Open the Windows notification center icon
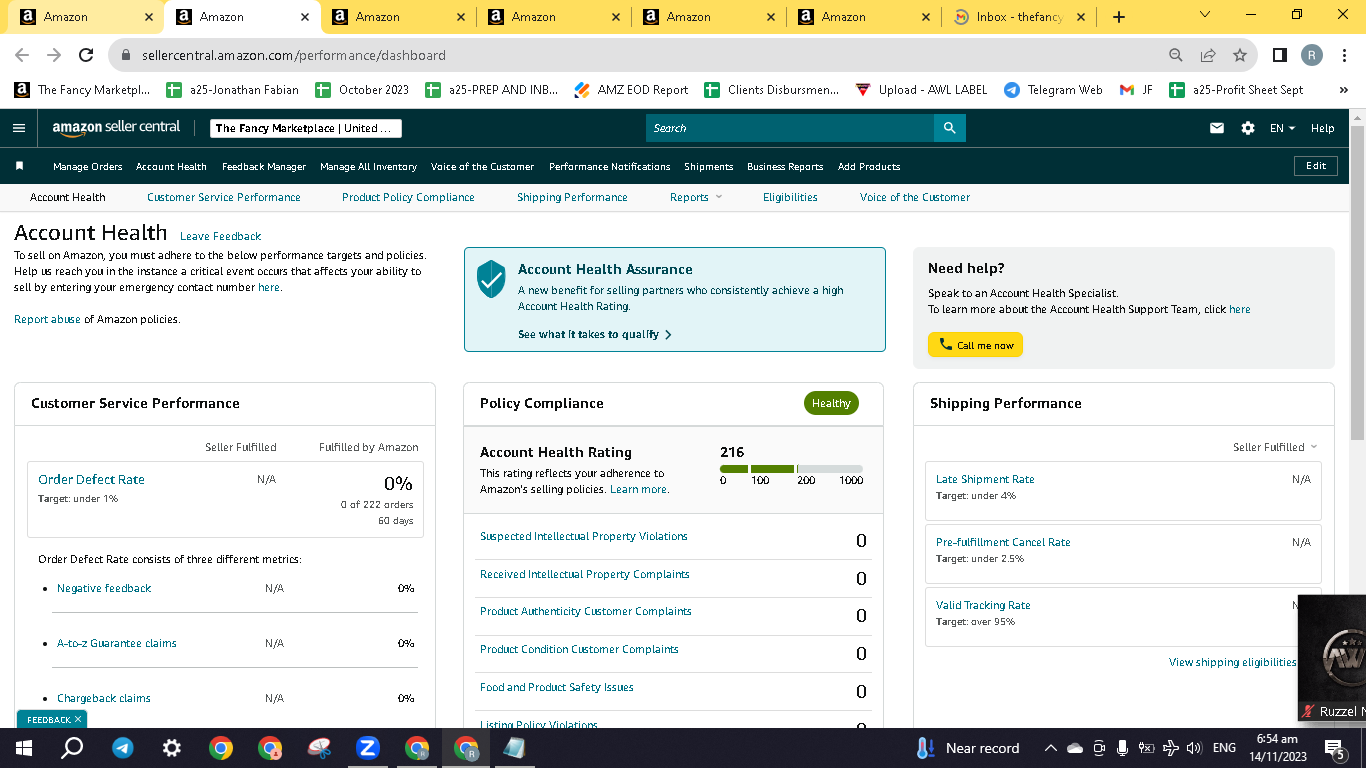Screen dimensions: 1366x768 click(x=1333, y=748)
